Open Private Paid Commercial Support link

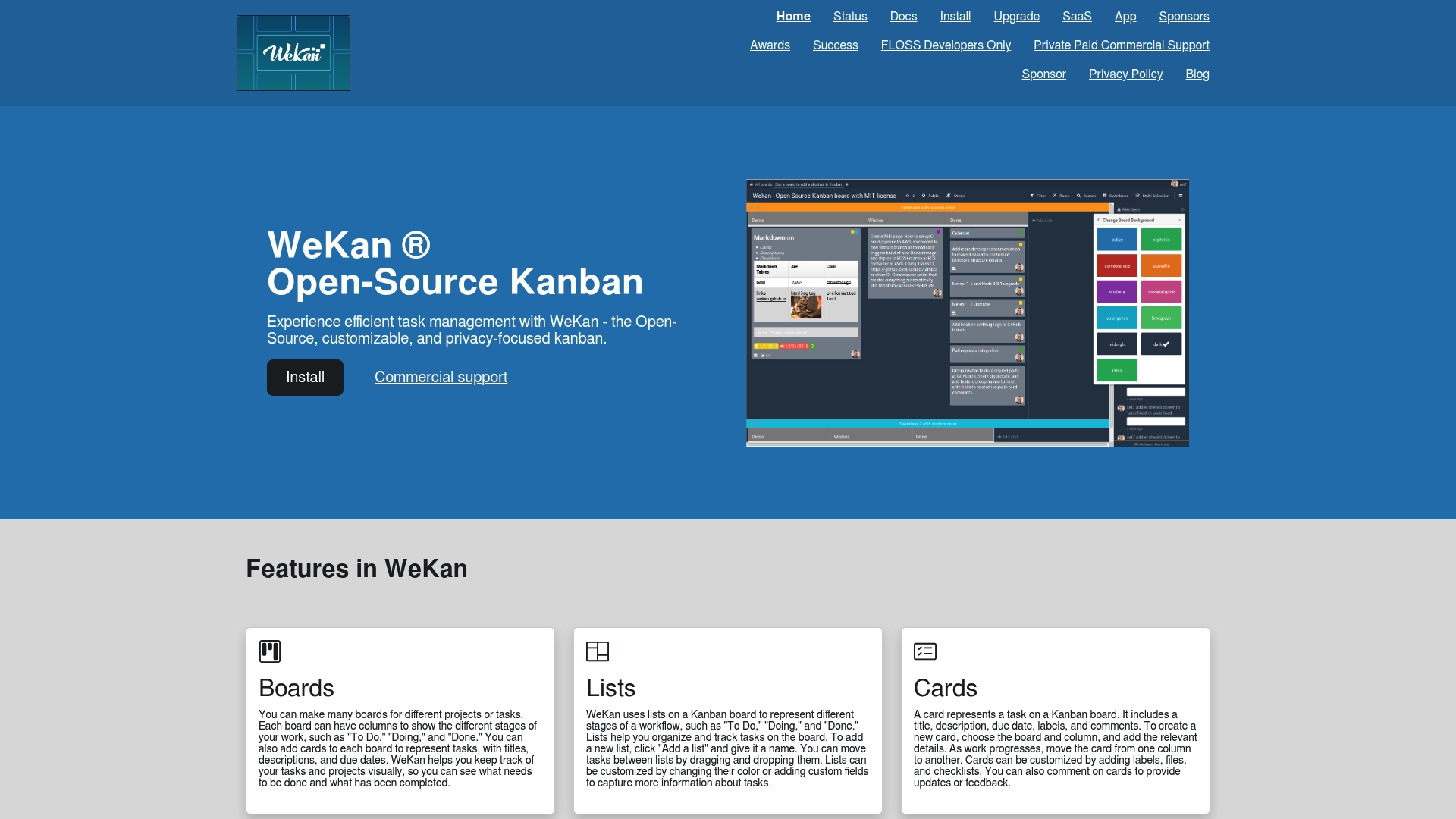pos(1122,45)
